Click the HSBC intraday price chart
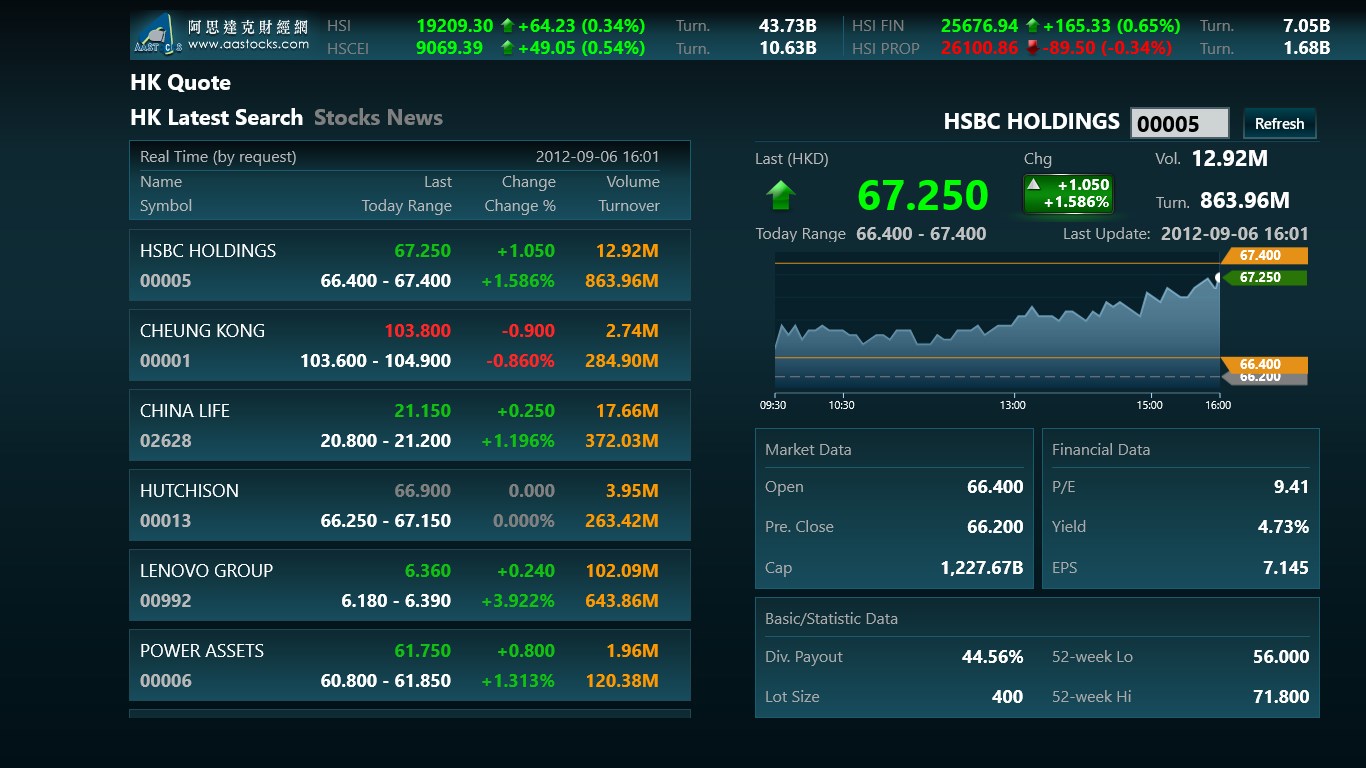Viewport: 1366px width, 768px height. (998, 325)
